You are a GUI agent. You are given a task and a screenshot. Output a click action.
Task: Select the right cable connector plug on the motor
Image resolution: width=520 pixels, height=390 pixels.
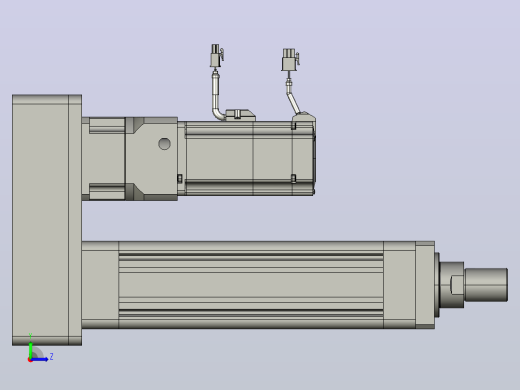[x=290, y=60]
